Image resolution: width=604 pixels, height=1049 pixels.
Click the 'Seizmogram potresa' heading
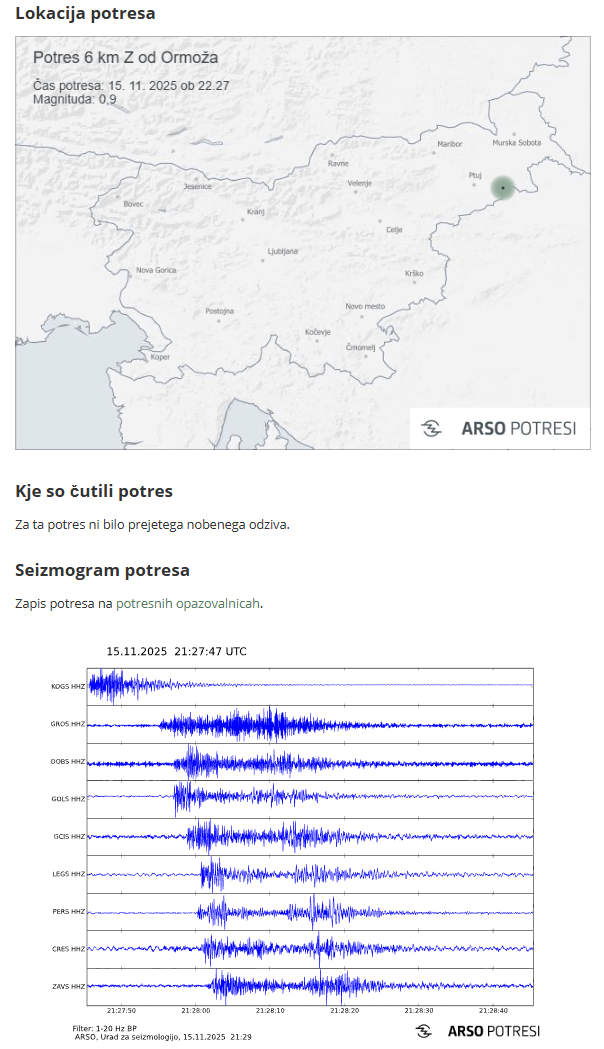(102, 570)
